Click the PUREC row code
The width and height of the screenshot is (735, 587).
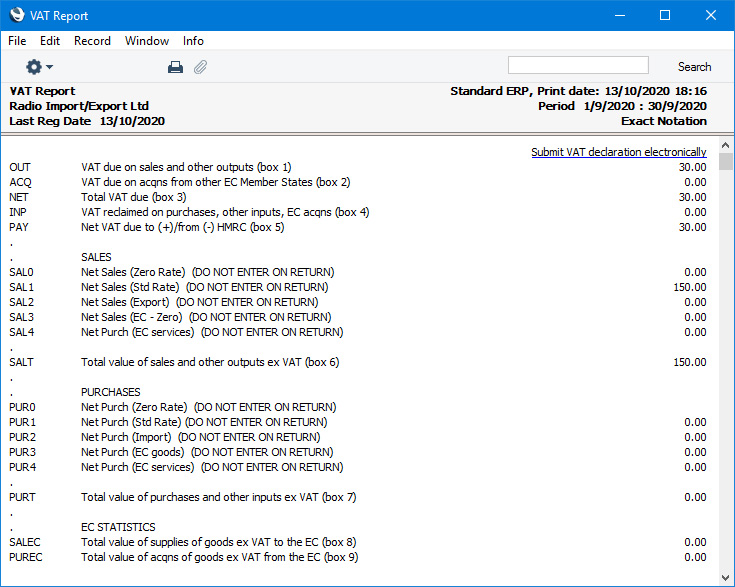(26, 557)
